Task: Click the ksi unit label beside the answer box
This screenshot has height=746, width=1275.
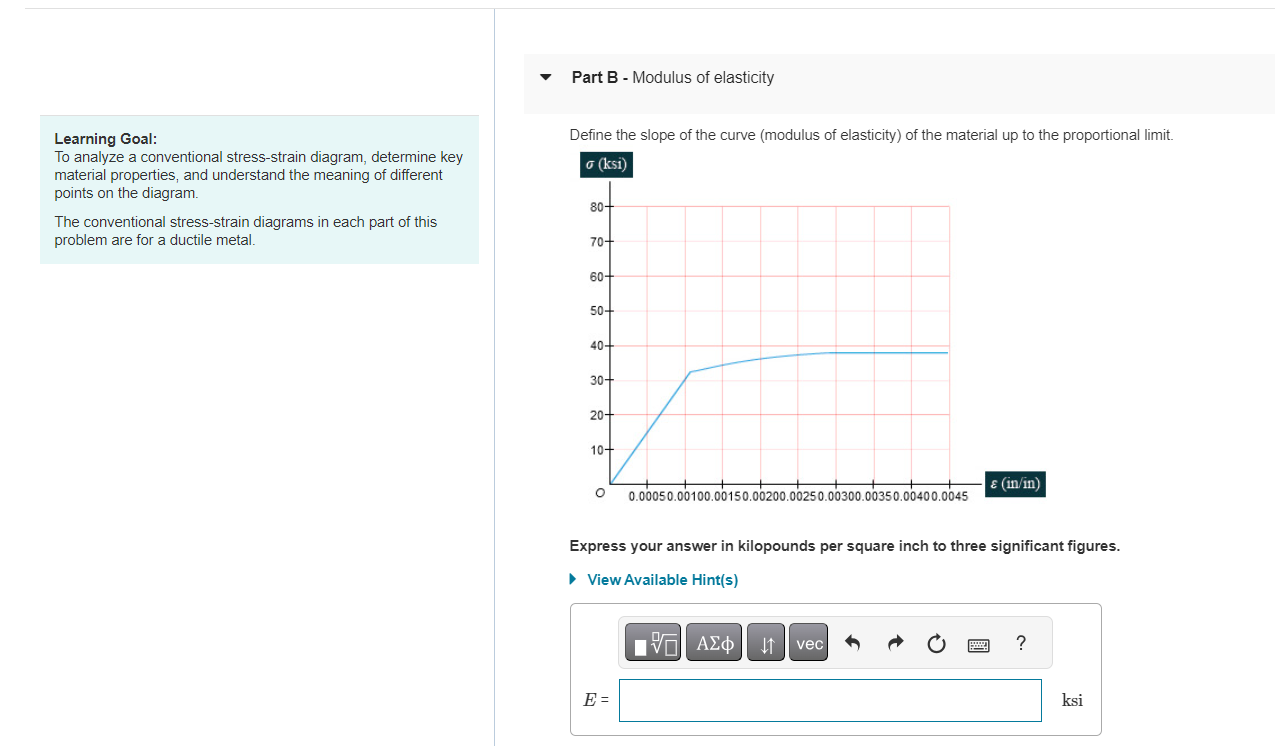Action: (x=1072, y=700)
